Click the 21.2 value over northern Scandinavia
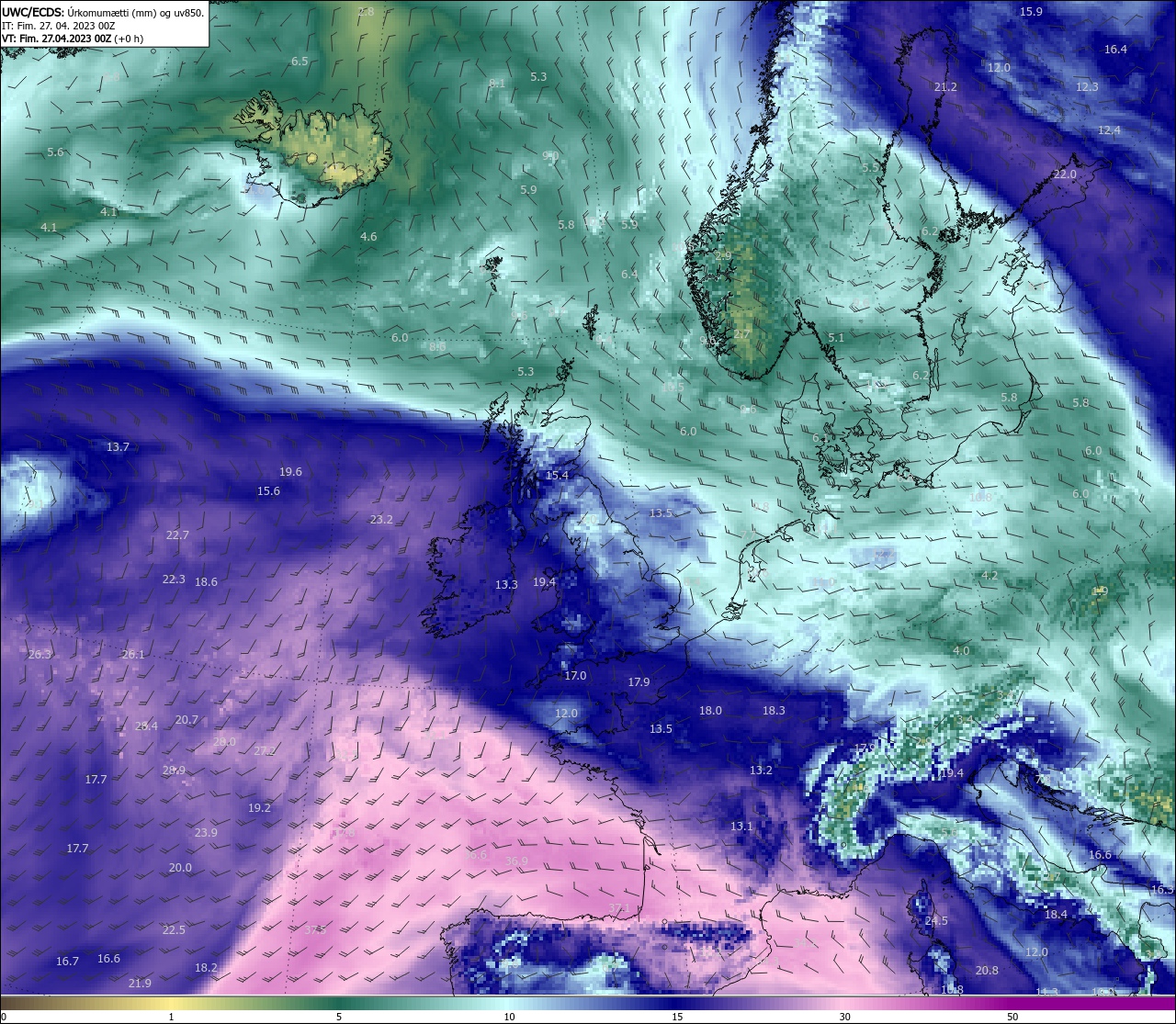Image resolution: width=1176 pixels, height=1024 pixels. [x=945, y=87]
